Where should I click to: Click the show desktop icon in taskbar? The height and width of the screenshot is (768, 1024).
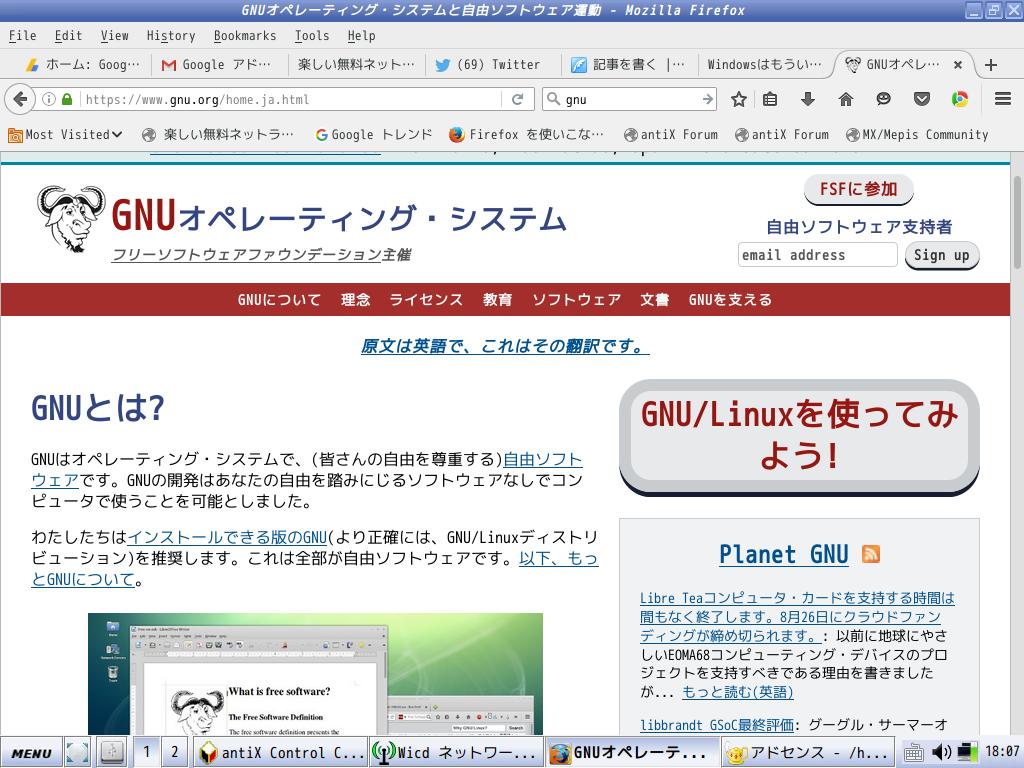click(x=77, y=752)
